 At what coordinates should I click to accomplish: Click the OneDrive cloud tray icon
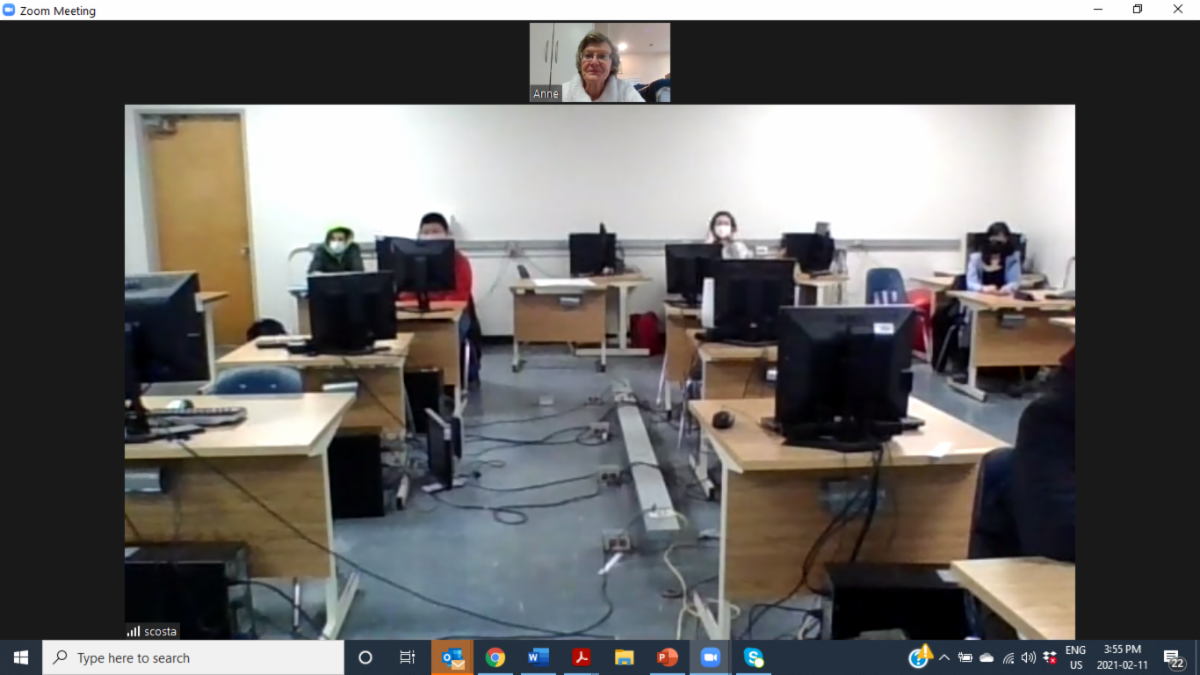(x=987, y=657)
